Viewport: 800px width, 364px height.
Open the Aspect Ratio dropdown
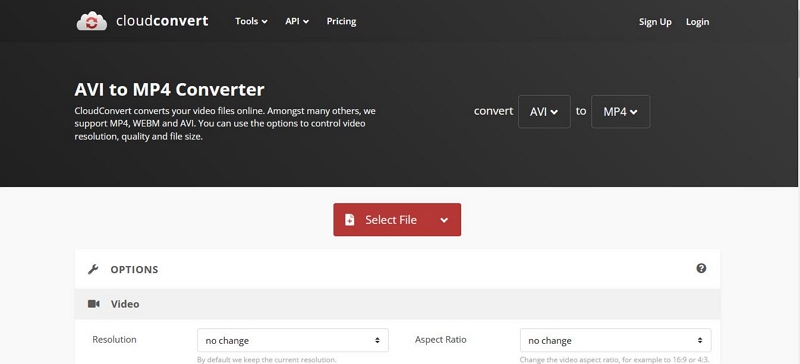pyautogui.click(x=615, y=341)
